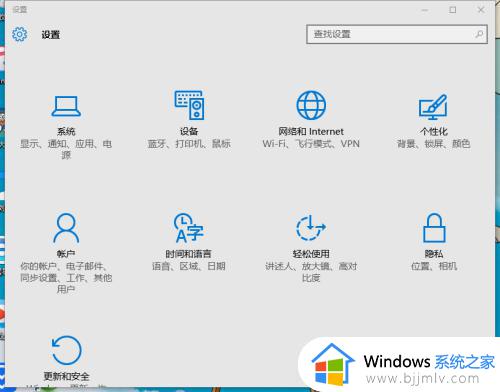Maximize the Settings window
This screenshot has width=500, height=392.
click(453, 10)
